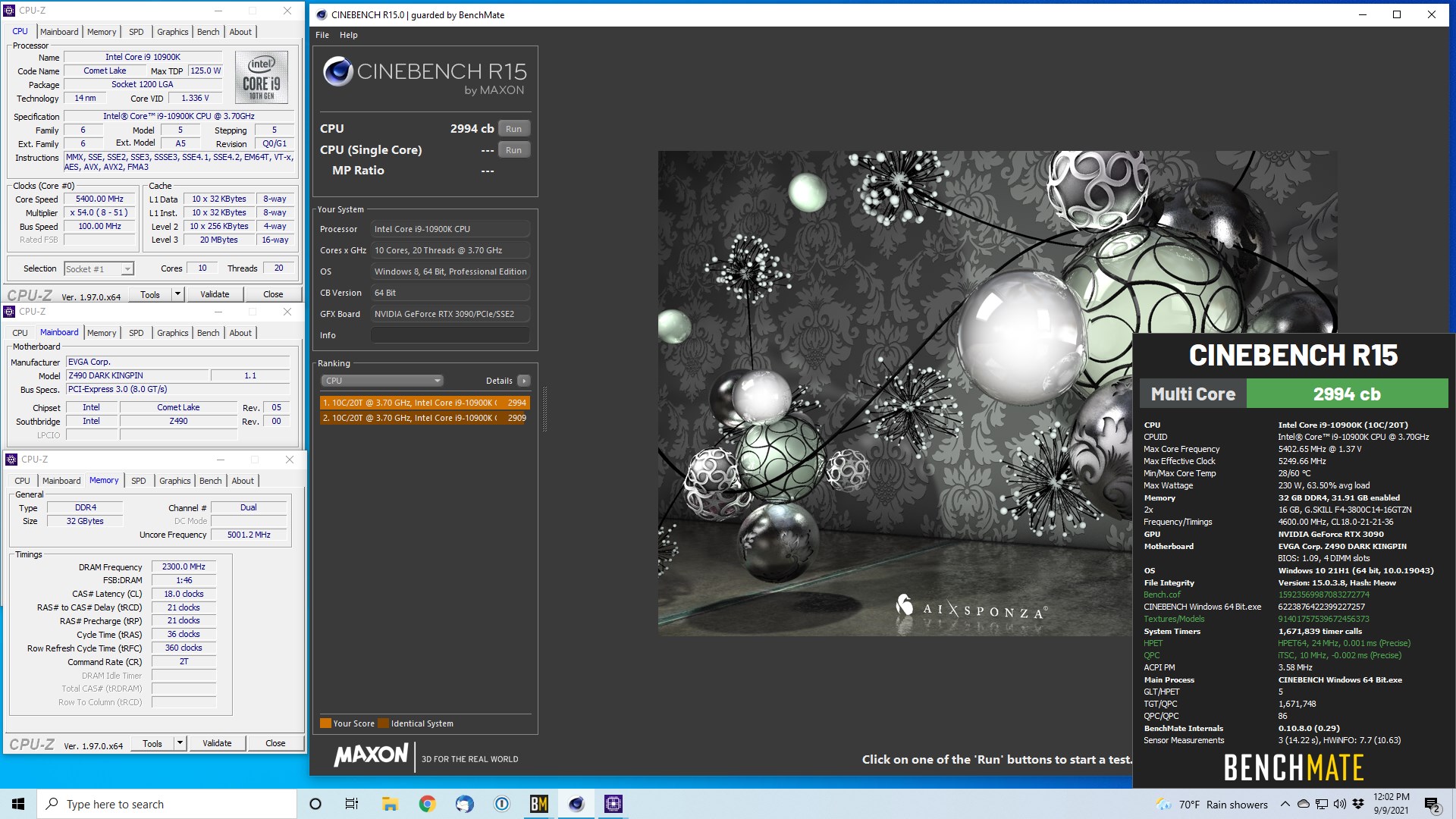Click Close button in CPU-Z Memory window
1456x819 pixels.
(275, 743)
